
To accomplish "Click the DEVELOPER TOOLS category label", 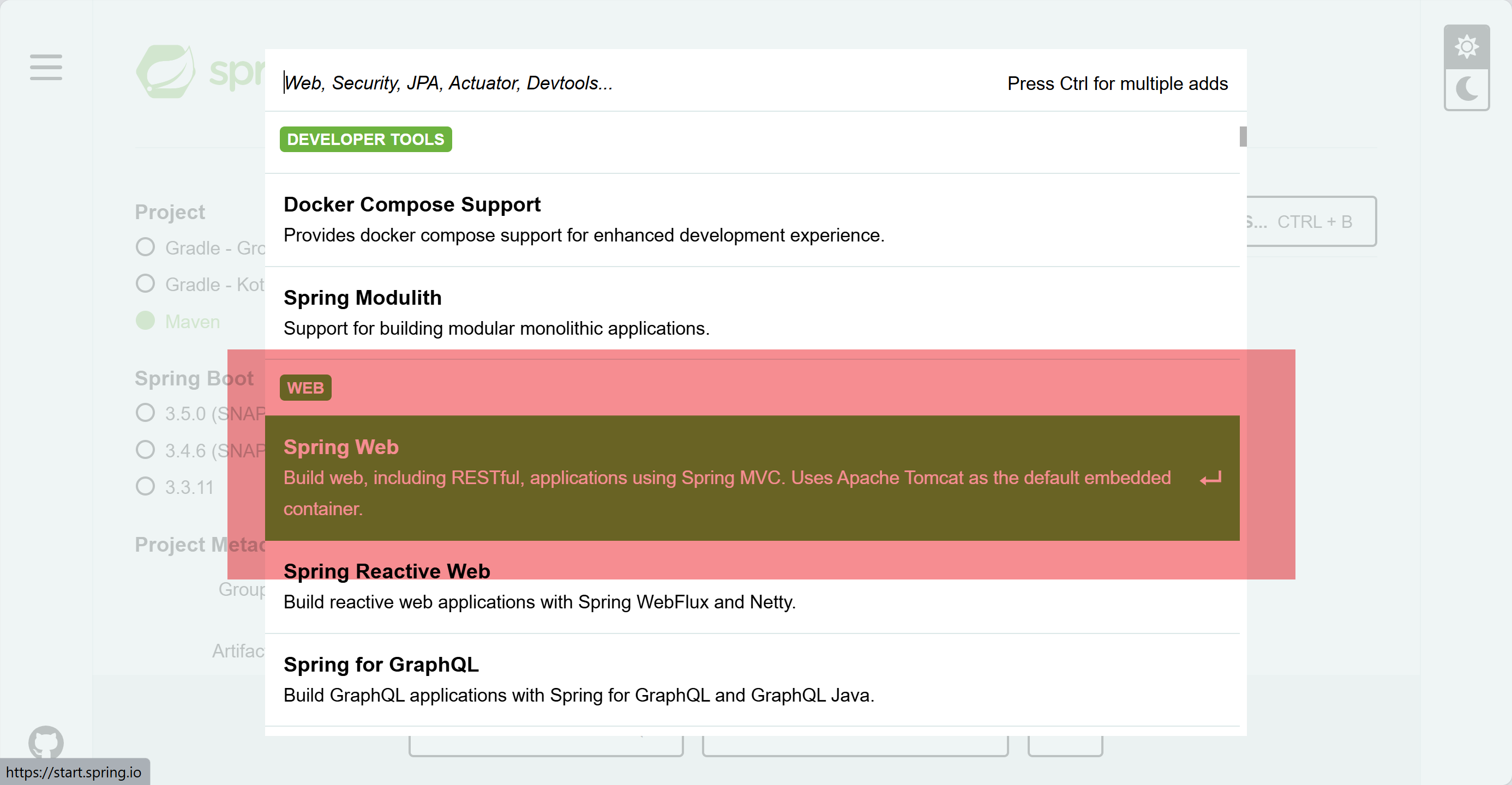I will point(365,140).
